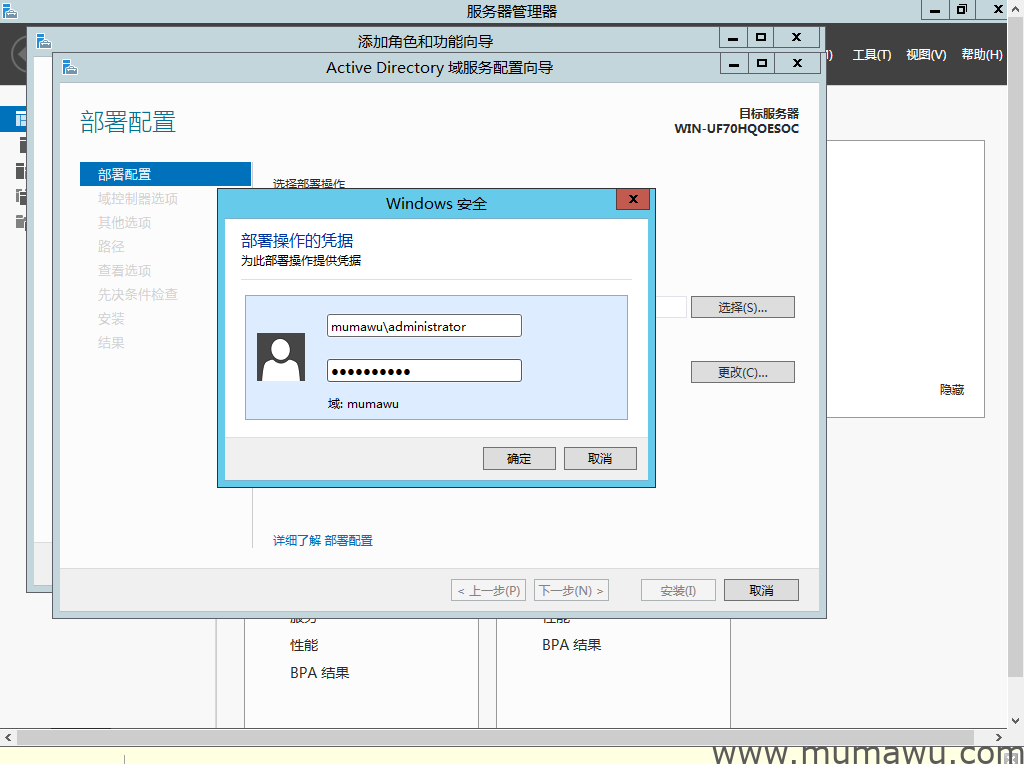This screenshot has width=1024, height=764.
Task: Open the 详细了解 部署配置 link
Action: pos(323,540)
